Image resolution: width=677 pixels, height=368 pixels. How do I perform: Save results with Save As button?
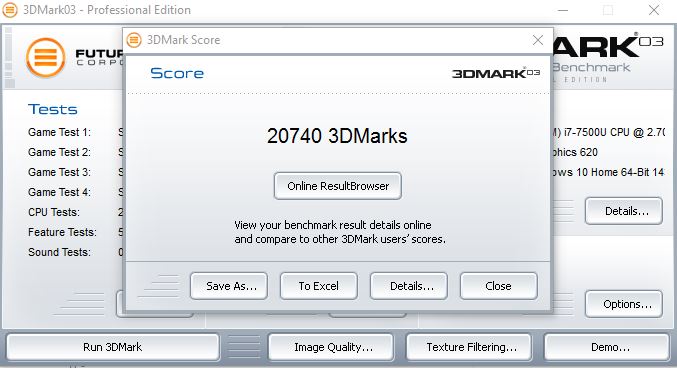229,286
